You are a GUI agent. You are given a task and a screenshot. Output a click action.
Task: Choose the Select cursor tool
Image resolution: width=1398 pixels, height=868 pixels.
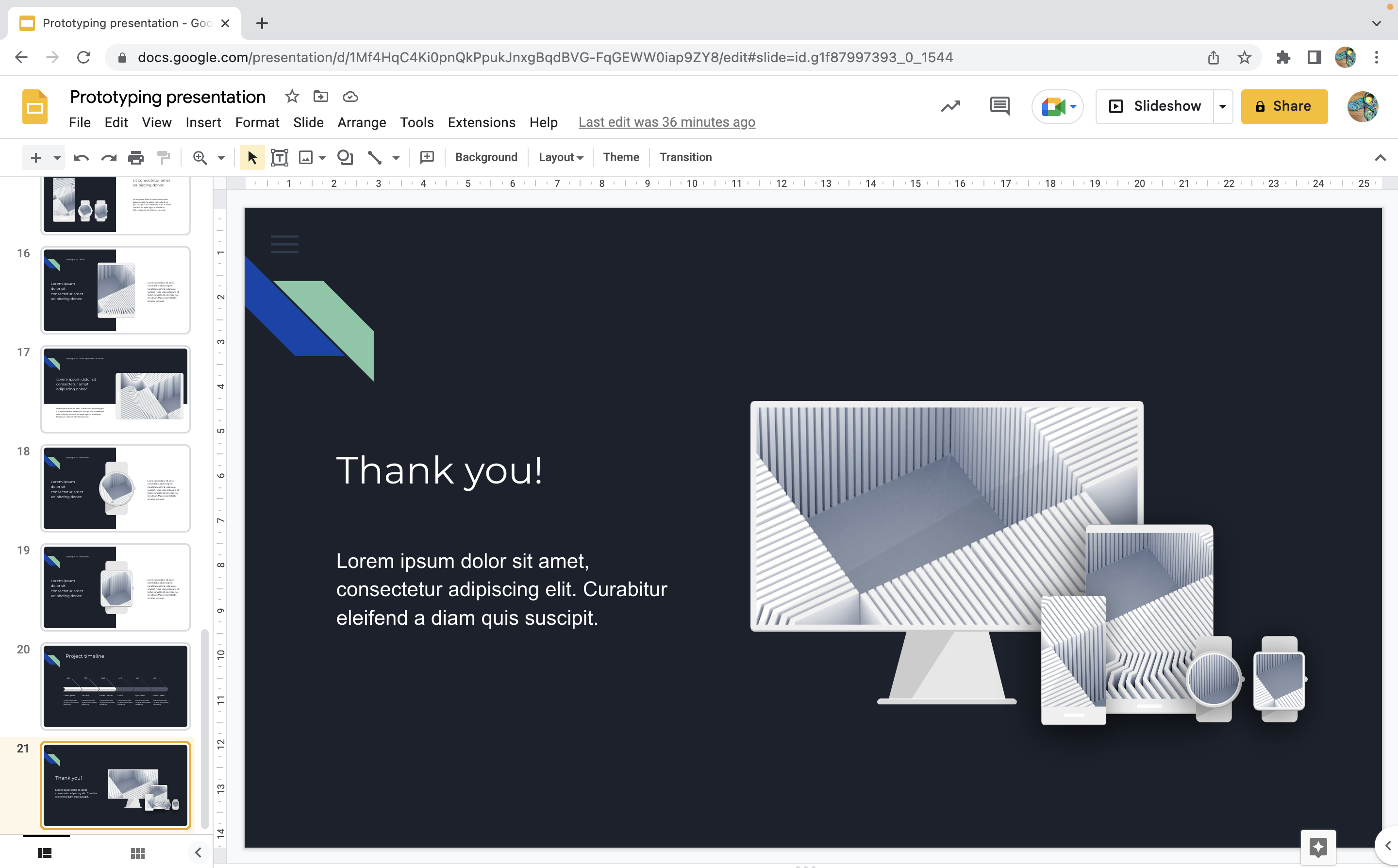point(252,157)
